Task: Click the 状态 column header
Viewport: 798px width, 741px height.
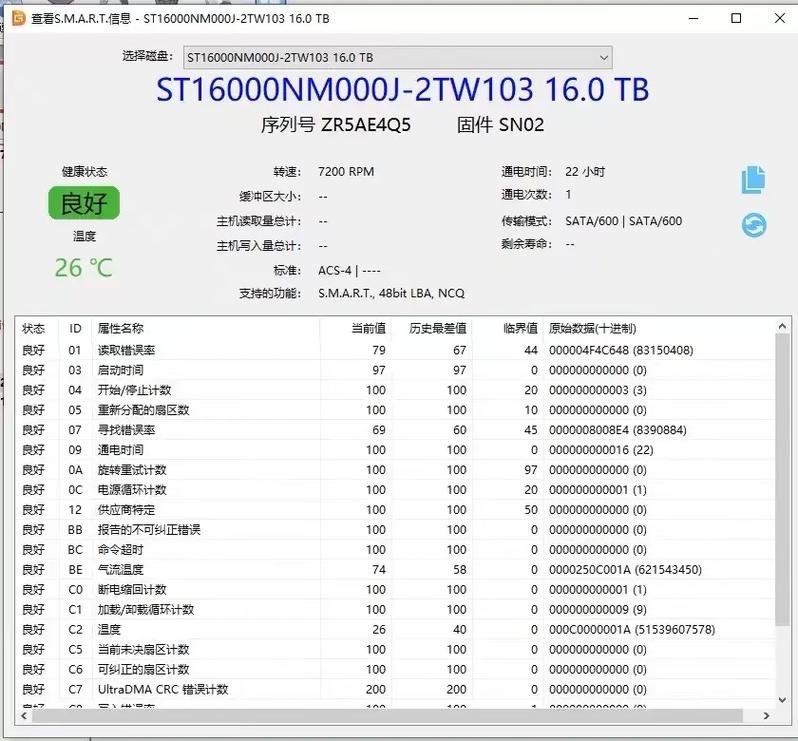Action: (34, 328)
